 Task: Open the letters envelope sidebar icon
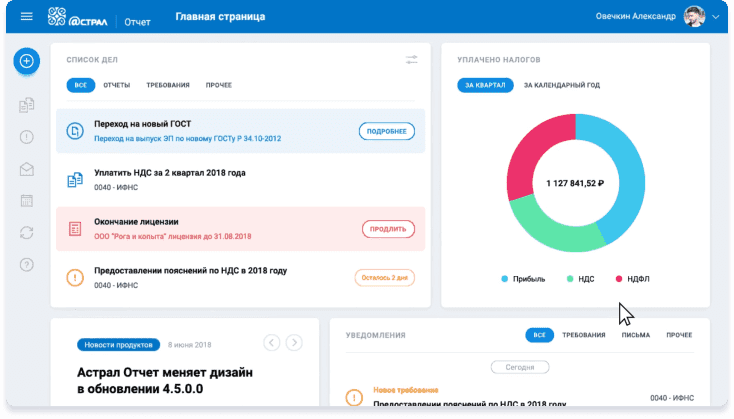pos(27,169)
